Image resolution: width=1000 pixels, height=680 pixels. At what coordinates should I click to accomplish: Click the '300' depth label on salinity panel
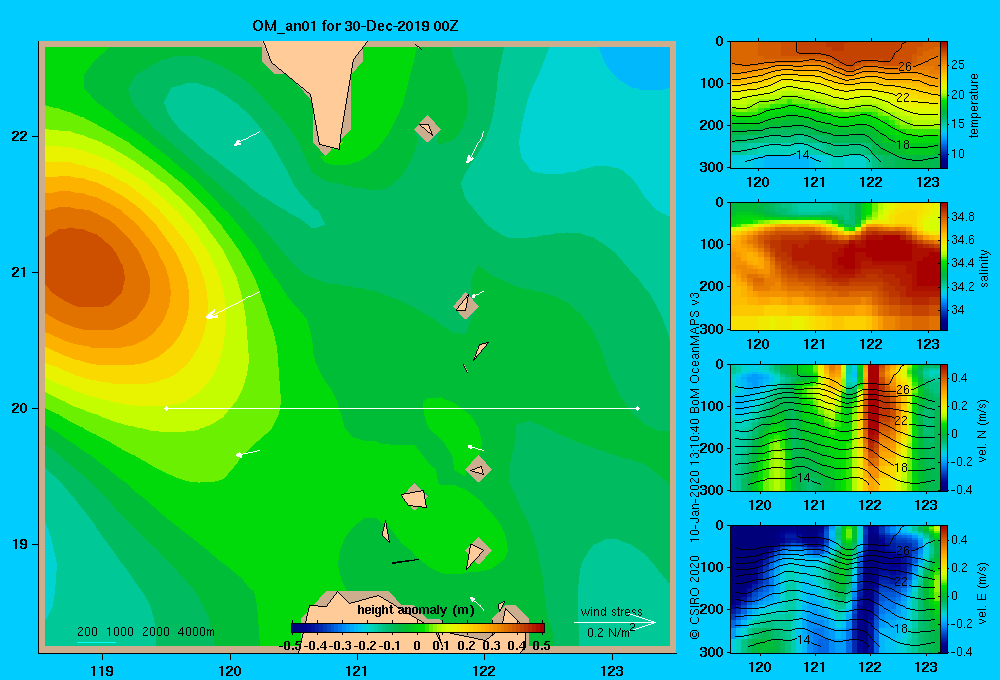[712, 329]
